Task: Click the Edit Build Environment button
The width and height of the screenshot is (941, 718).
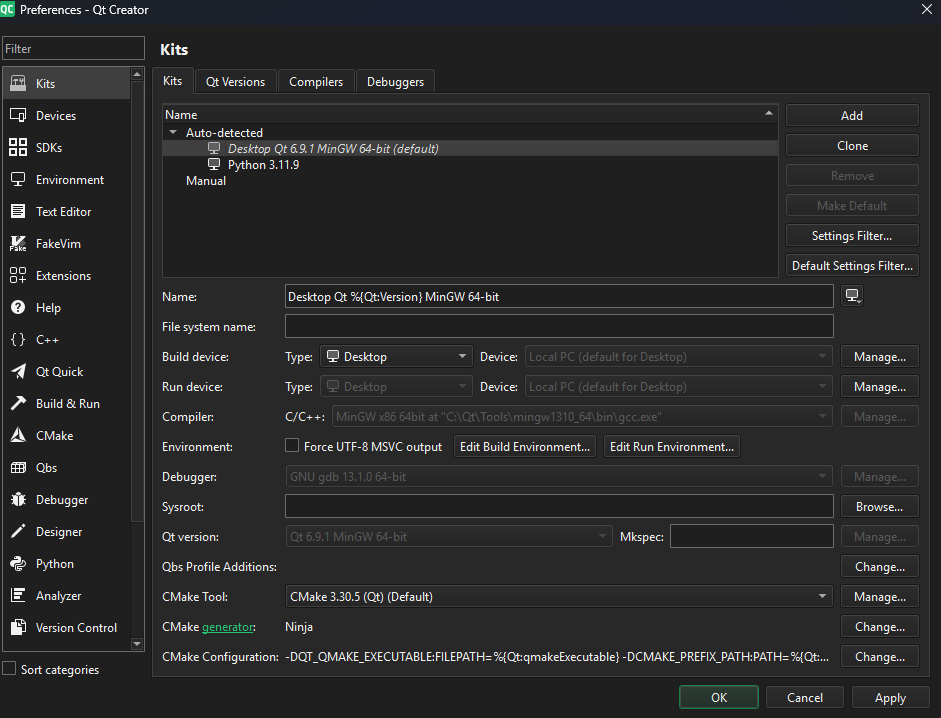Action: (525, 447)
